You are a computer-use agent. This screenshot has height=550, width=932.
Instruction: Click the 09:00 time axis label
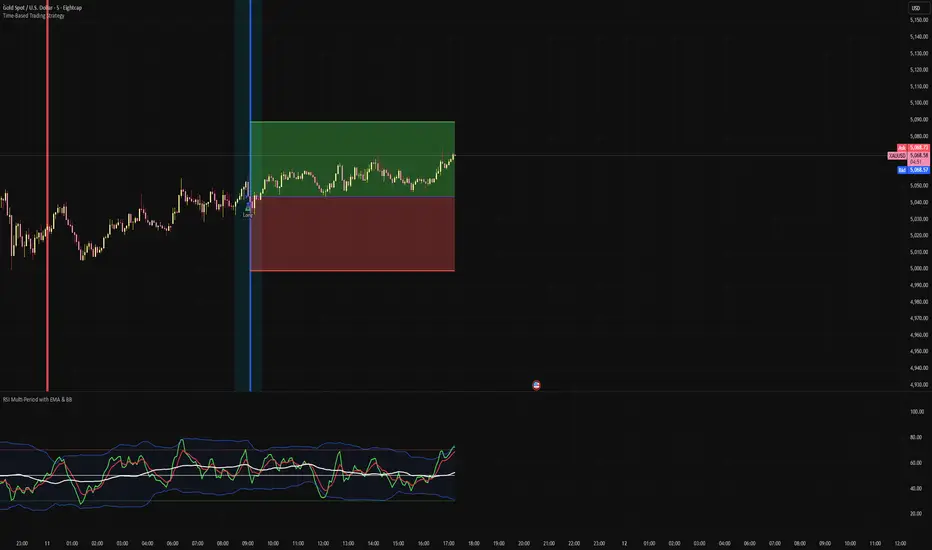pyautogui.click(x=248, y=543)
